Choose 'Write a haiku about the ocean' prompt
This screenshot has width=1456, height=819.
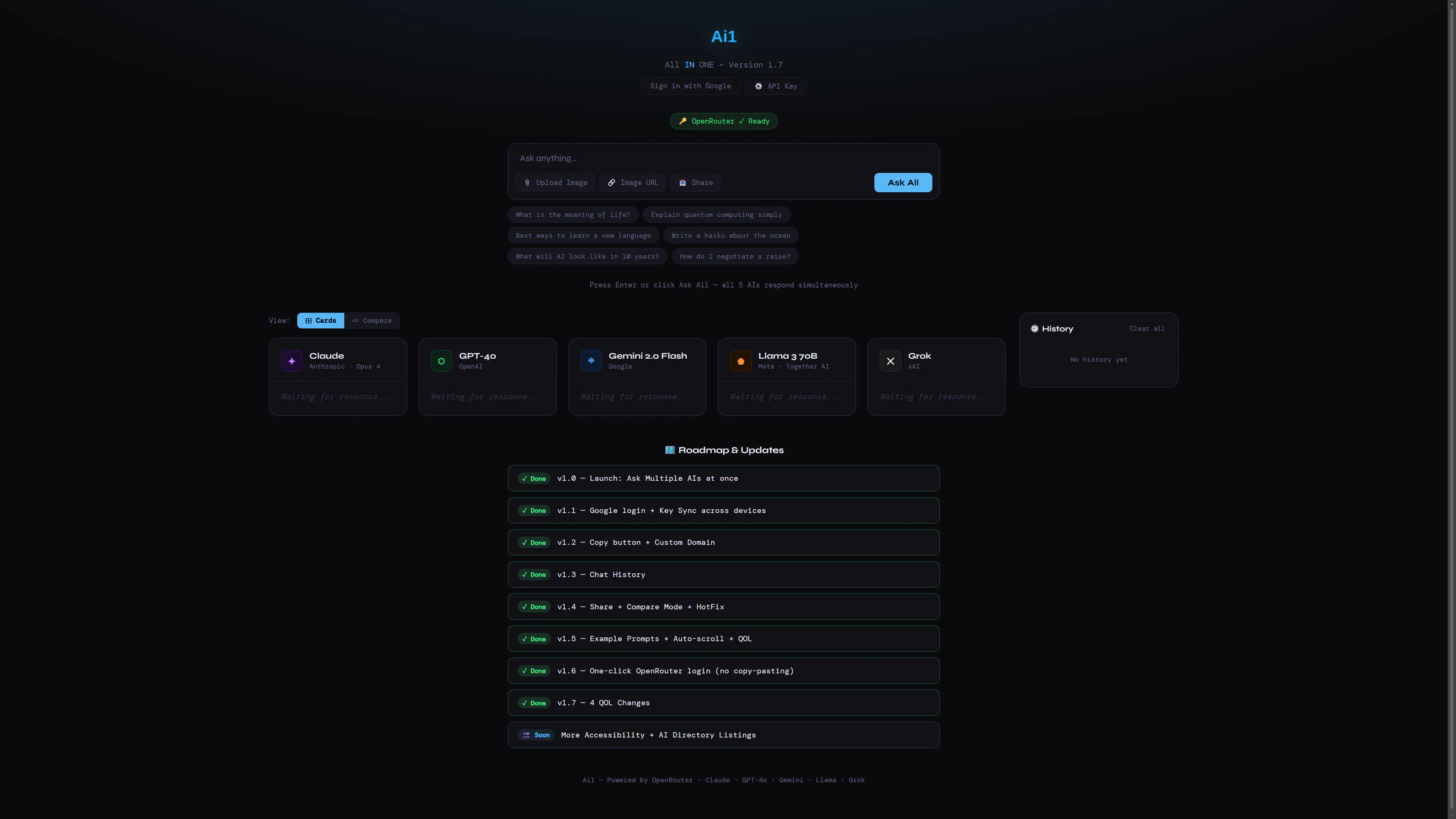[730, 236]
